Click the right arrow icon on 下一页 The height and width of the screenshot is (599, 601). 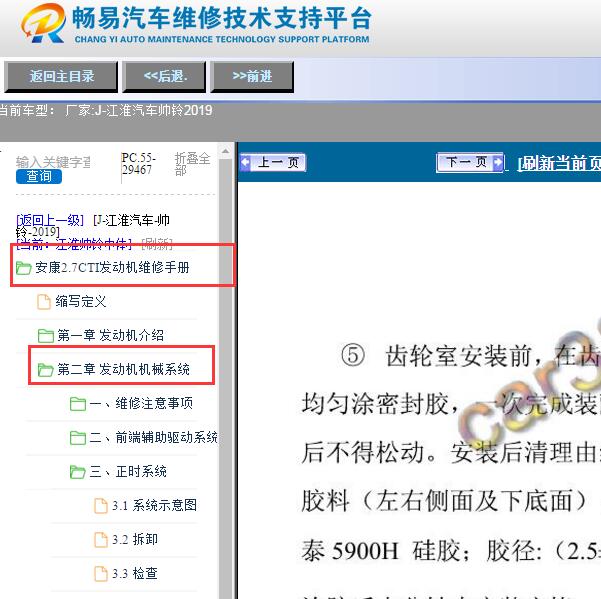tap(498, 162)
